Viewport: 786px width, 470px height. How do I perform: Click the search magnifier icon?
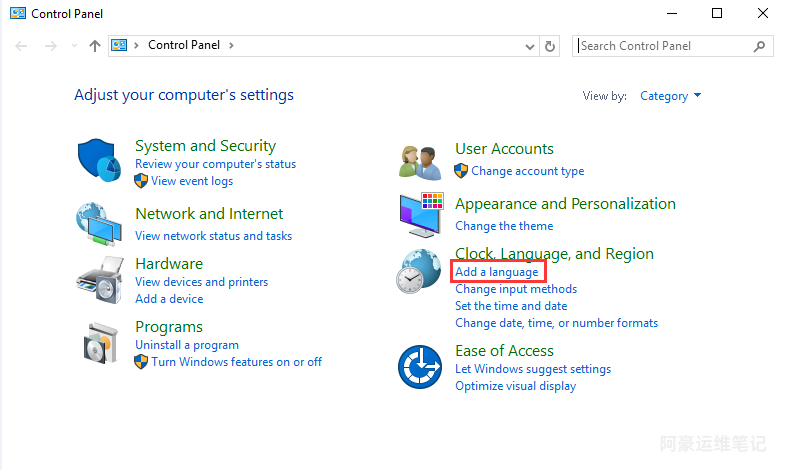[x=759, y=46]
